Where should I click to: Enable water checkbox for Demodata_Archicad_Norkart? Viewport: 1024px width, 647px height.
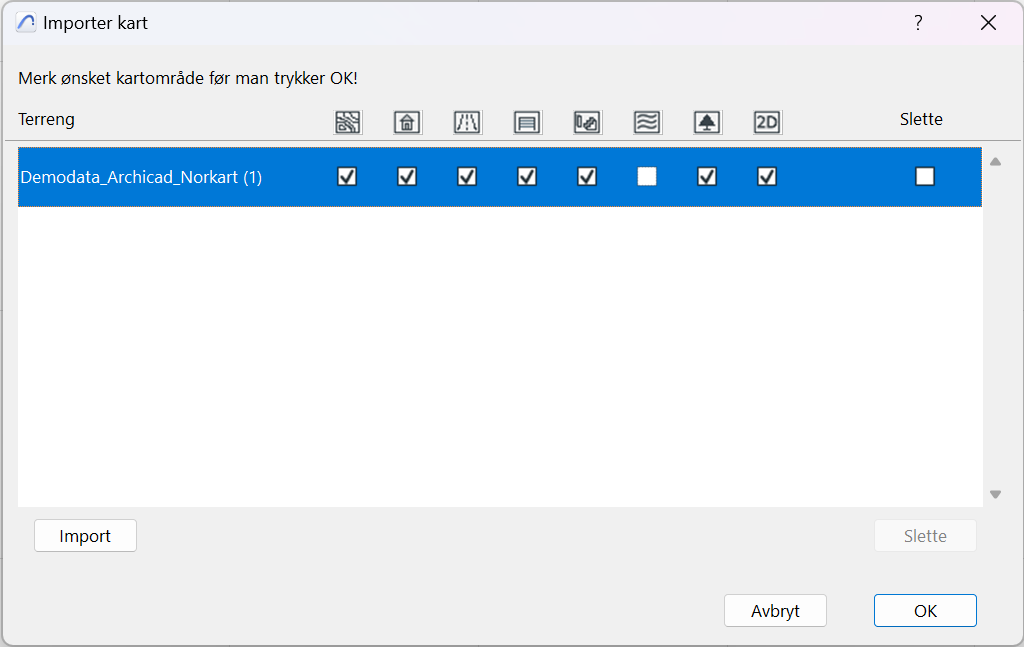coord(647,176)
